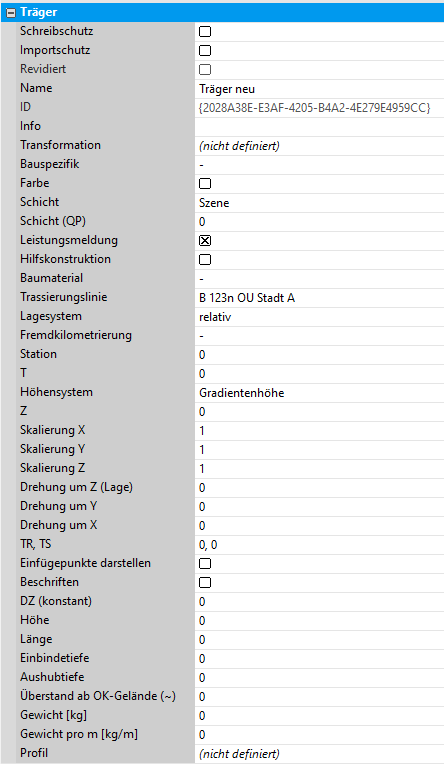Screen dimensions: 444x764
Task: Click the Station value field
Action: coord(319,355)
